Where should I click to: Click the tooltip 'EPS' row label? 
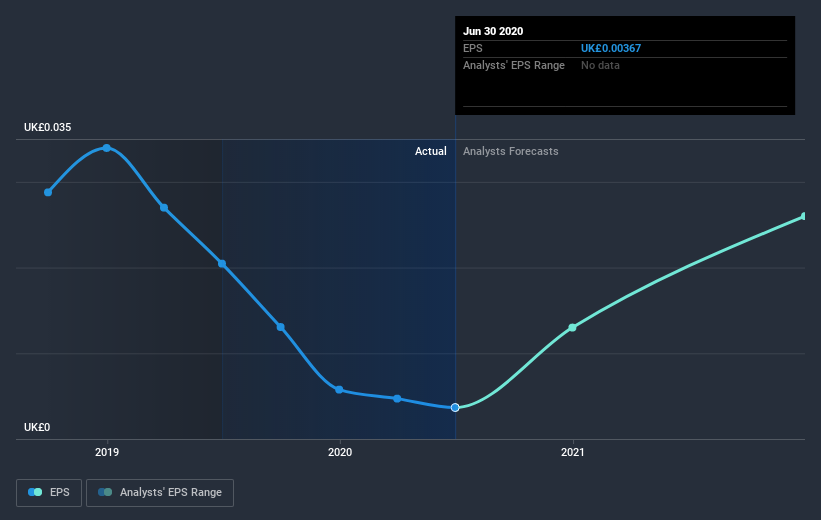pos(472,48)
